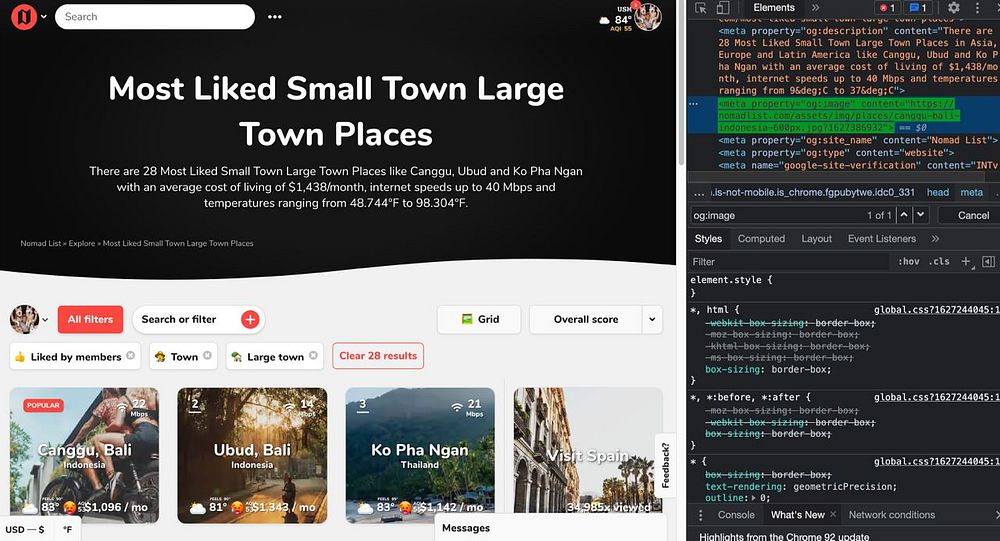Click the red plus add-filter icon

tap(250, 320)
